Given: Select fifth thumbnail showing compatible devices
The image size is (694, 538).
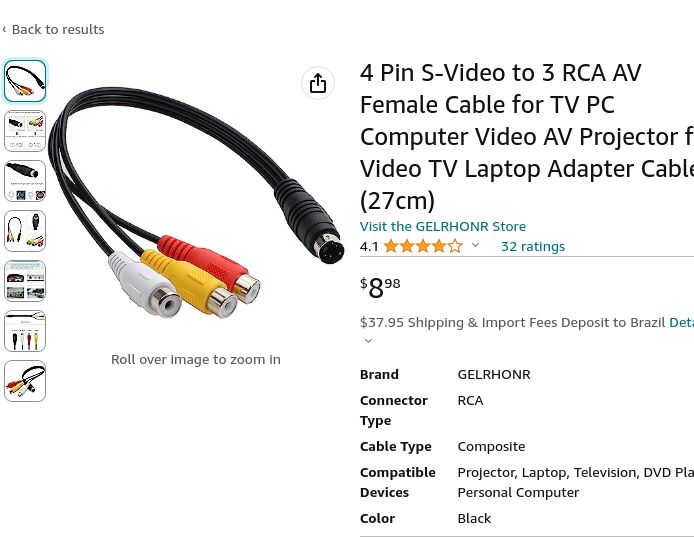Looking at the screenshot, I should [x=25, y=281].
